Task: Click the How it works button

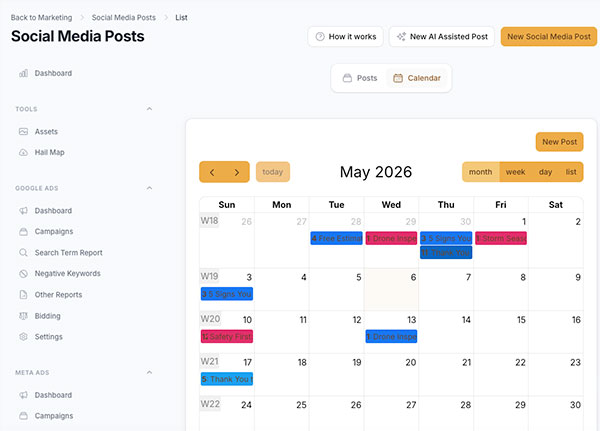Action: click(346, 37)
